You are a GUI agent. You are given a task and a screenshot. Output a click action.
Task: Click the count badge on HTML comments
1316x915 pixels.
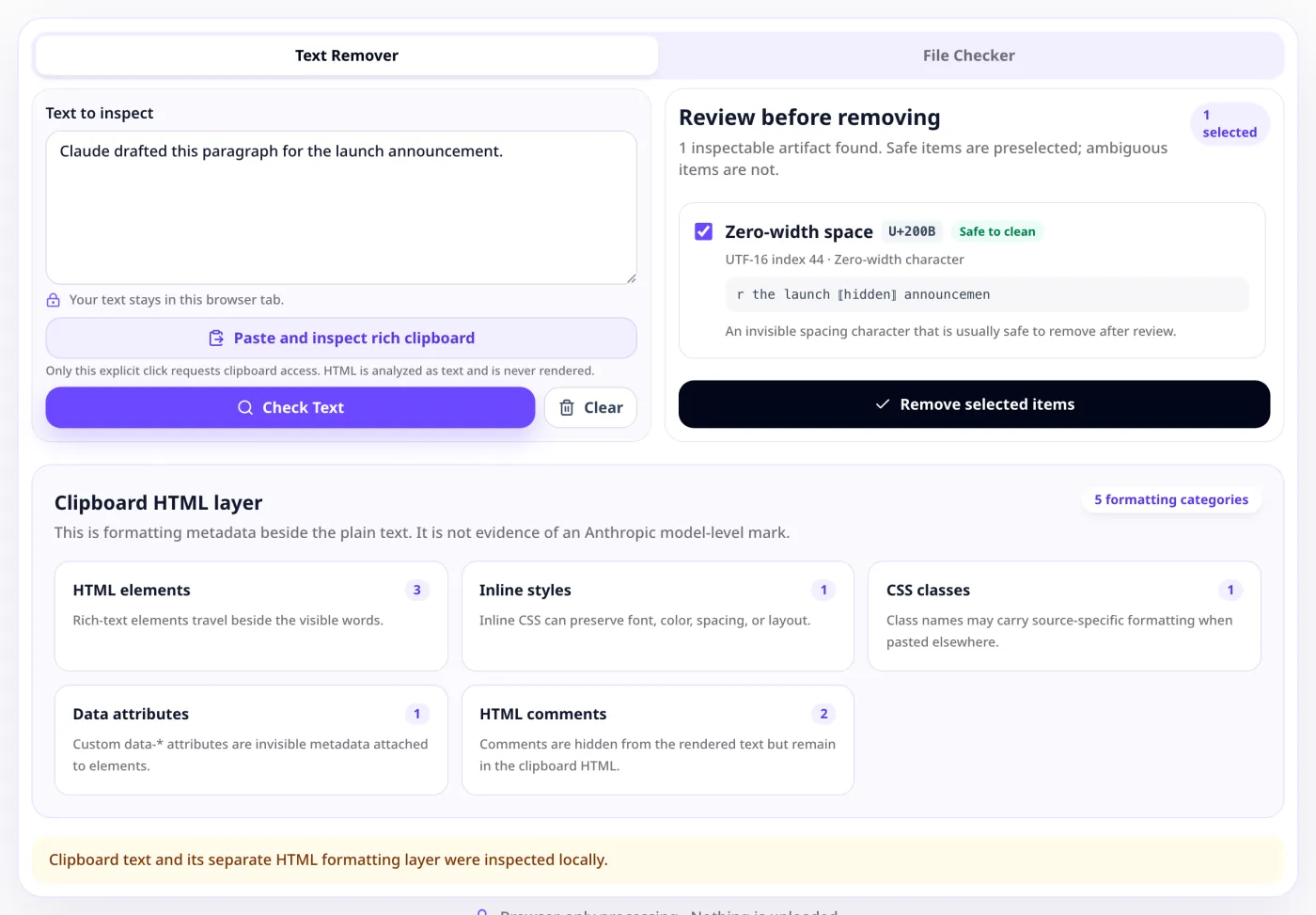pos(823,714)
